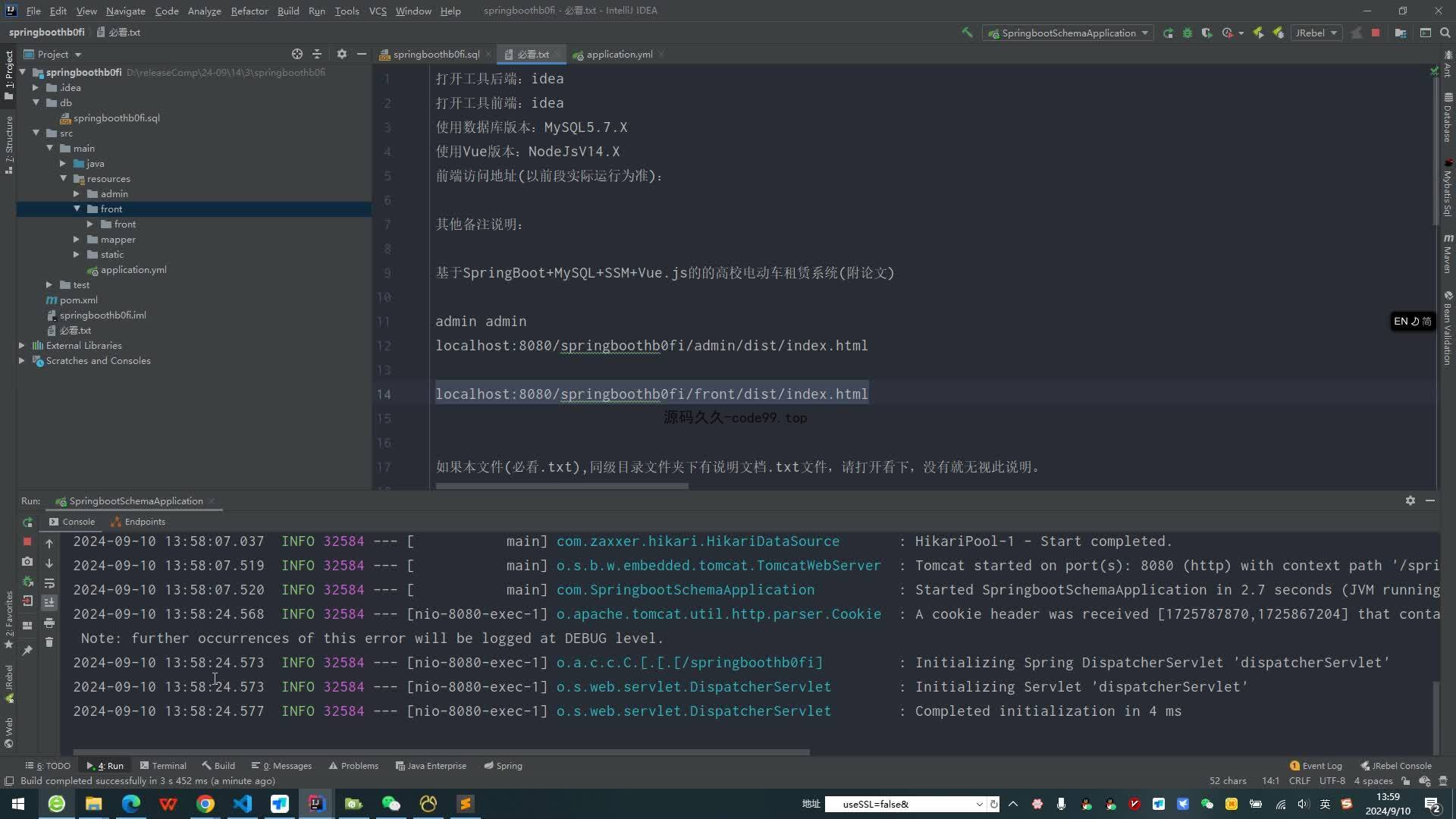Click the Debug with JRebel icon

pos(1279,33)
